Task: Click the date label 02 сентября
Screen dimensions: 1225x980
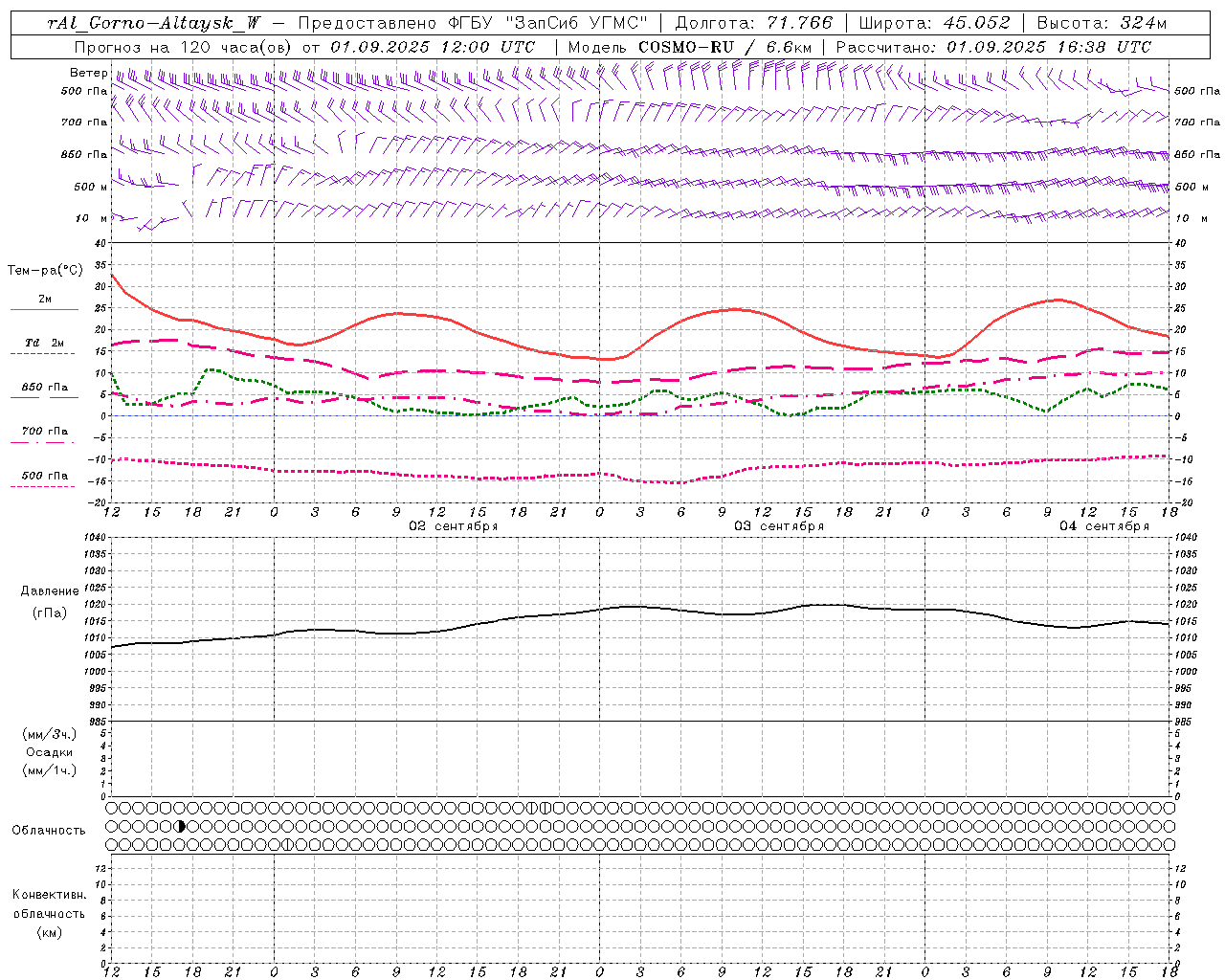Action: (x=454, y=526)
